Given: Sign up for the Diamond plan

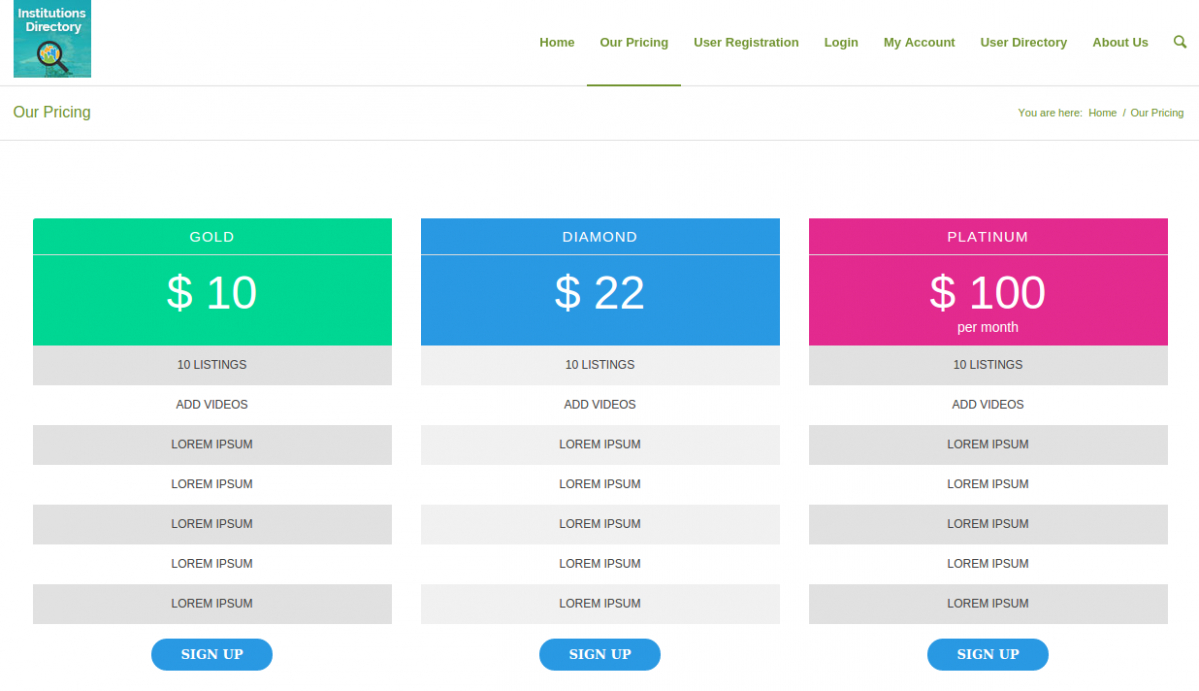Looking at the screenshot, I should pyautogui.click(x=600, y=654).
